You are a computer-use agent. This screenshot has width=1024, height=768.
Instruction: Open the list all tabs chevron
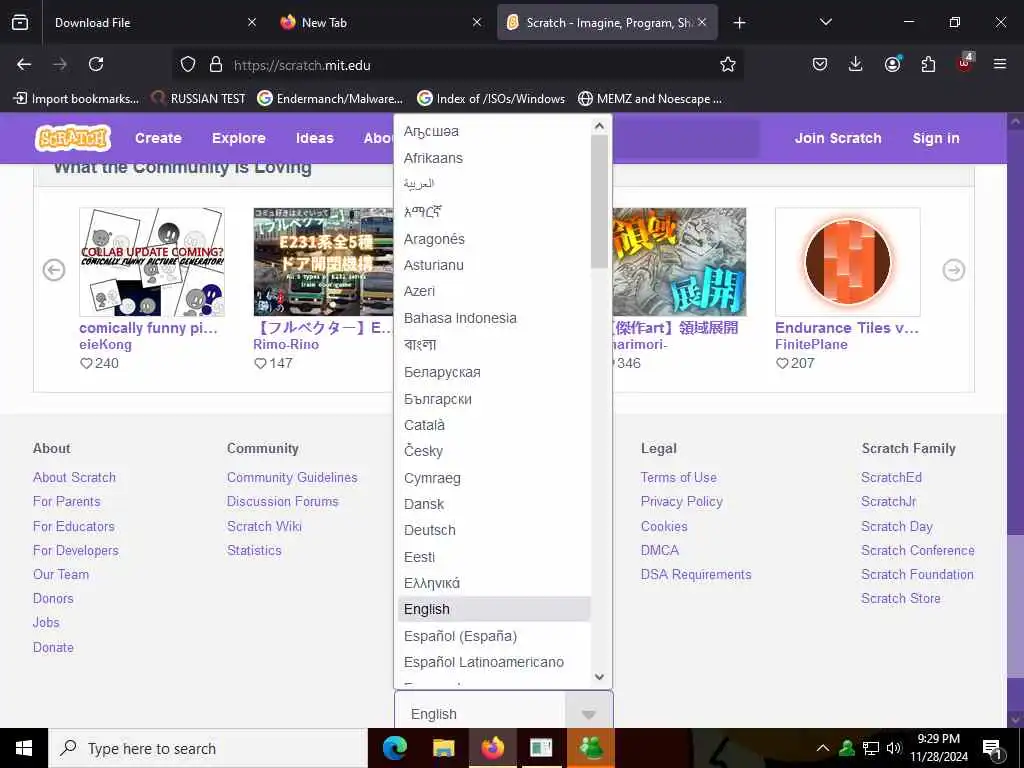point(825,22)
